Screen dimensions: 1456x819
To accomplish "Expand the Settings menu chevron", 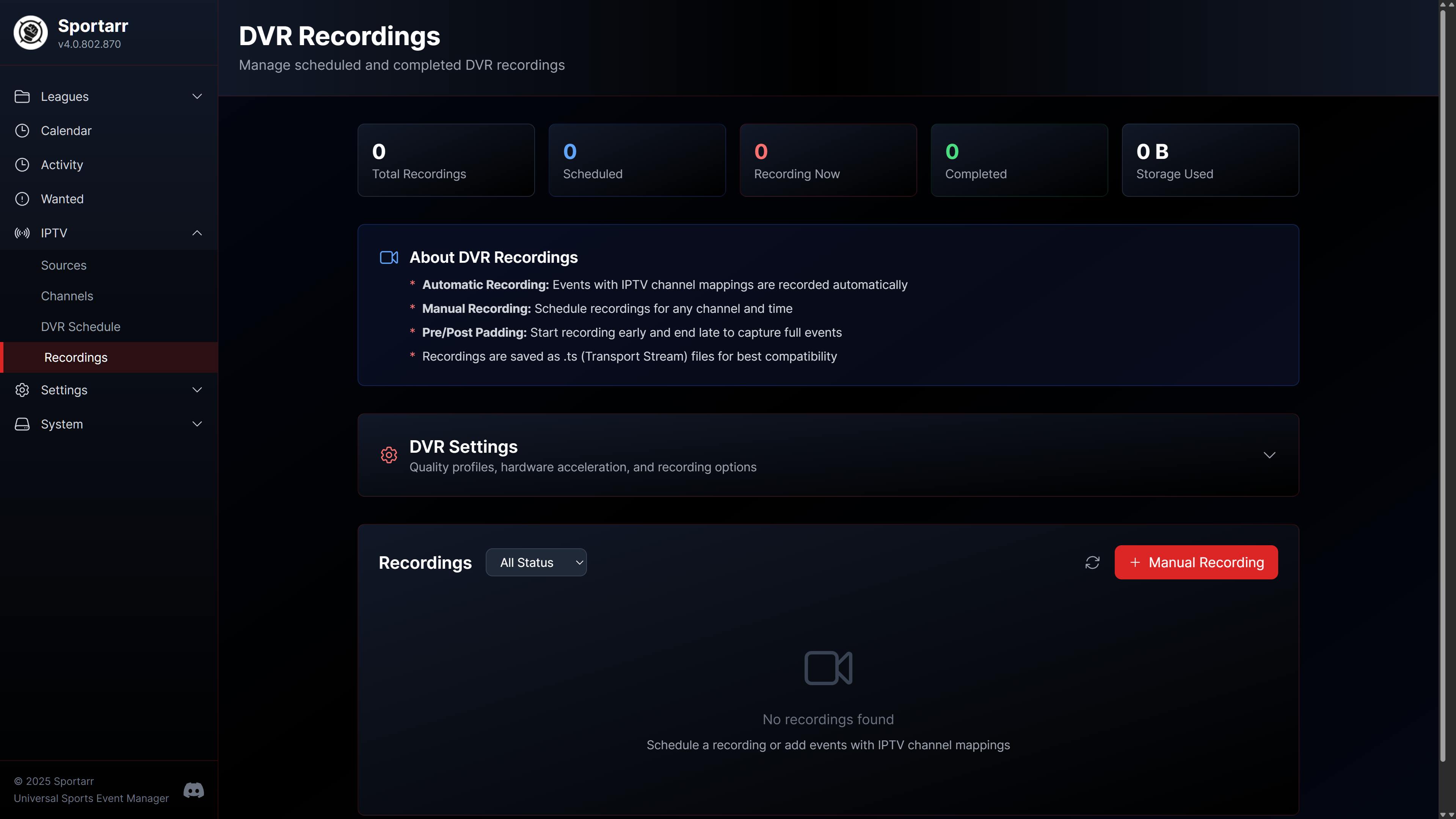I will pyautogui.click(x=197, y=390).
